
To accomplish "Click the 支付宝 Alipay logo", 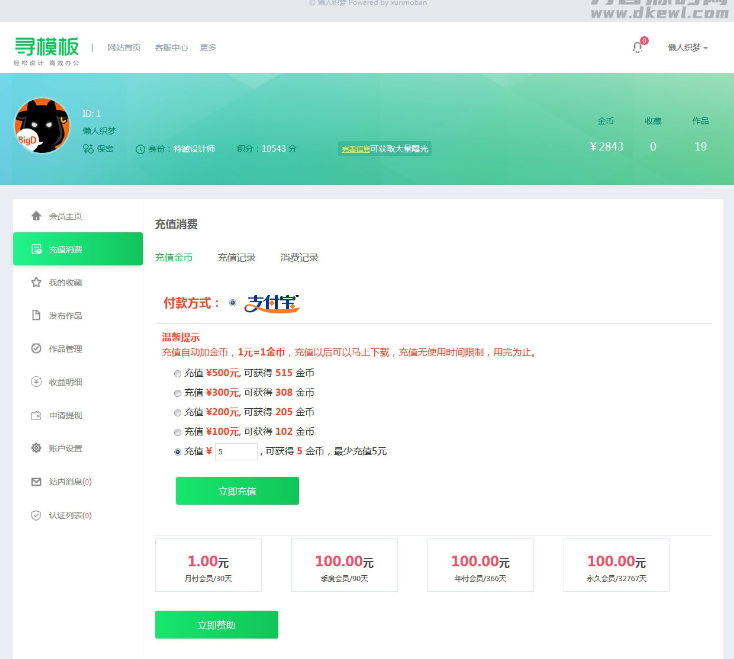I will [272, 303].
